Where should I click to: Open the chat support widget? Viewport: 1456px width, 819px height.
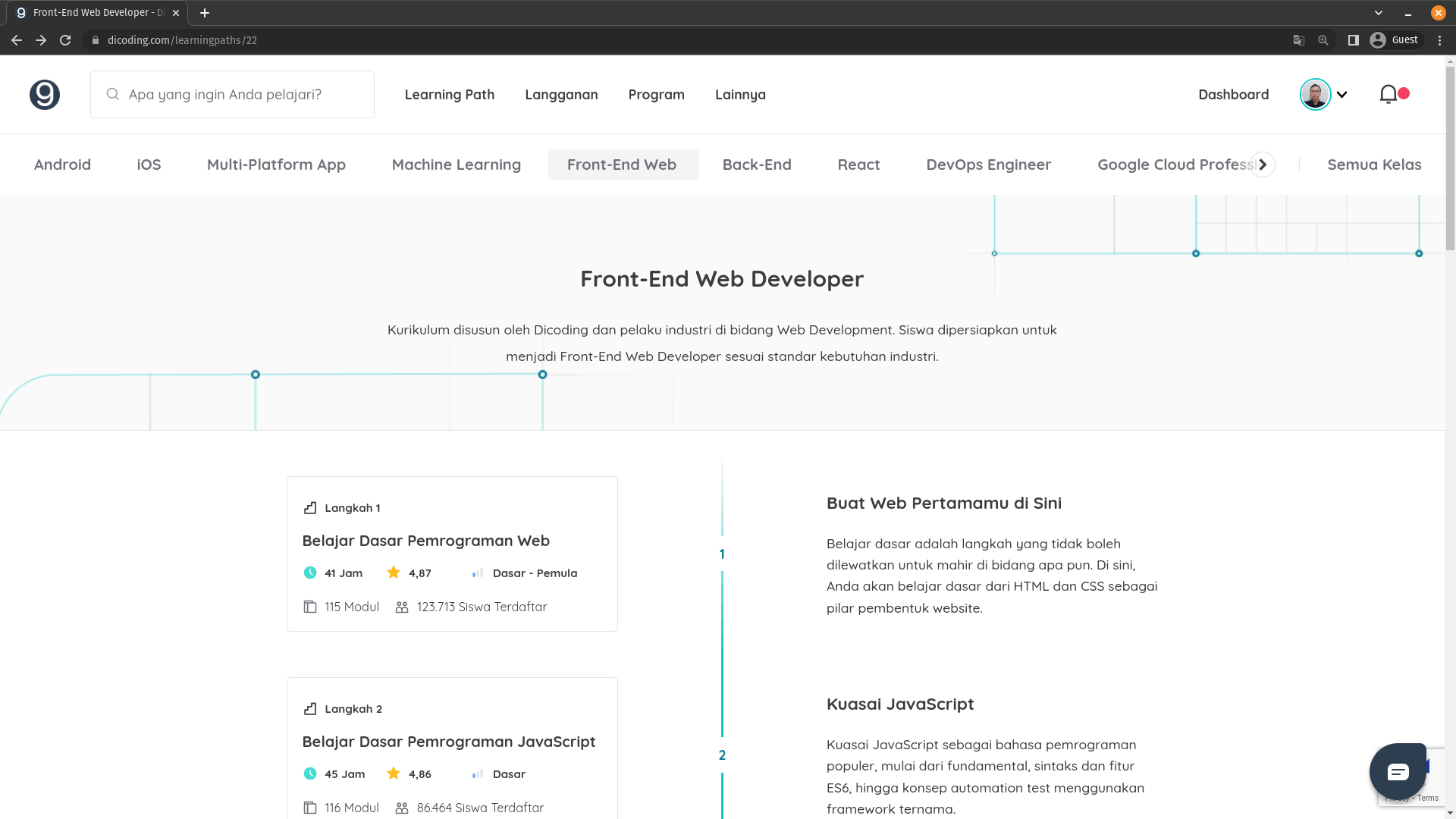(x=1398, y=772)
